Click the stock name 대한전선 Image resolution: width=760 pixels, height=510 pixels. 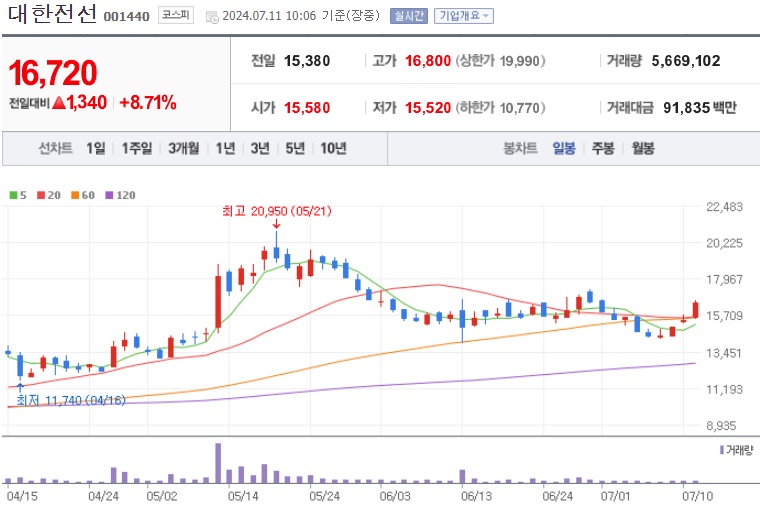click(x=52, y=14)
